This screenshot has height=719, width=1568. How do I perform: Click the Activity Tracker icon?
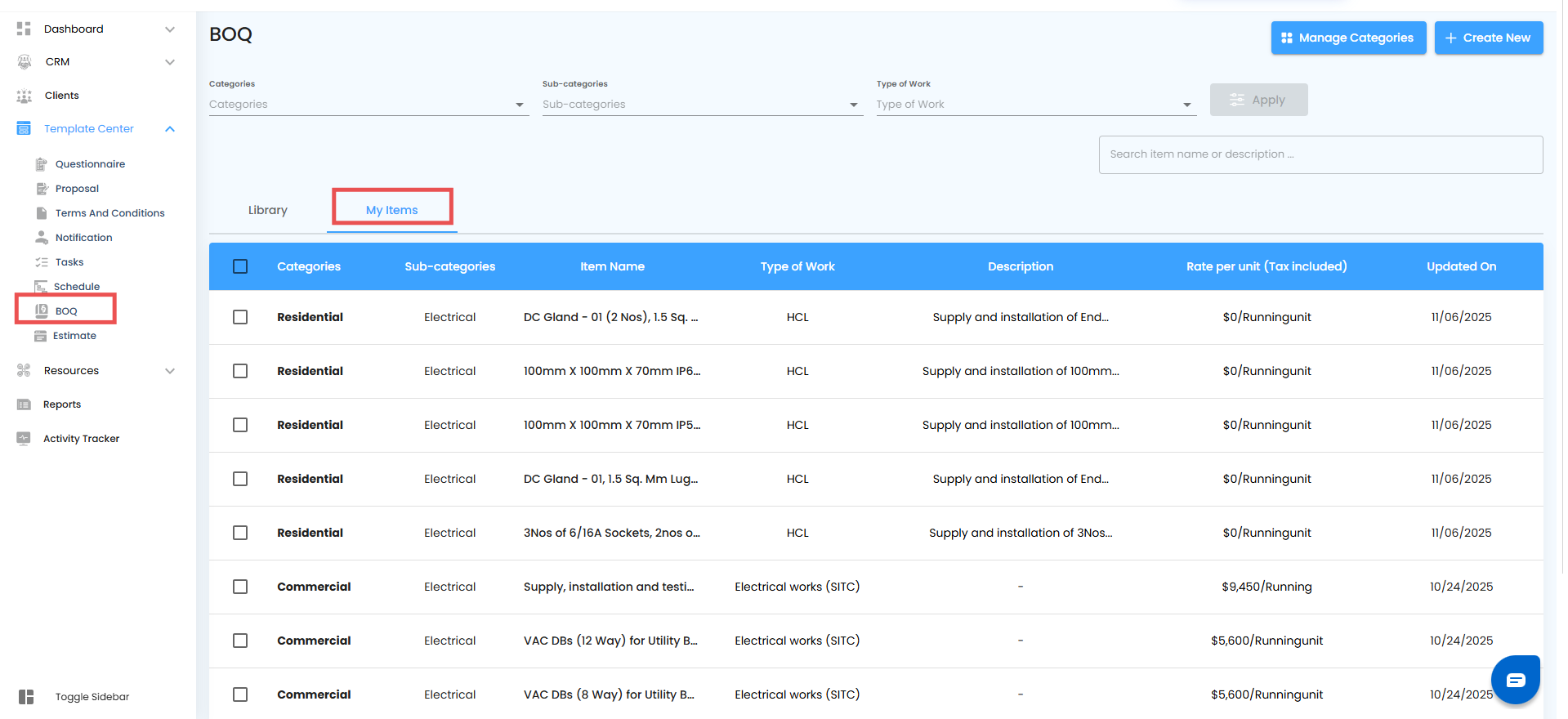[x=24, y=439]
